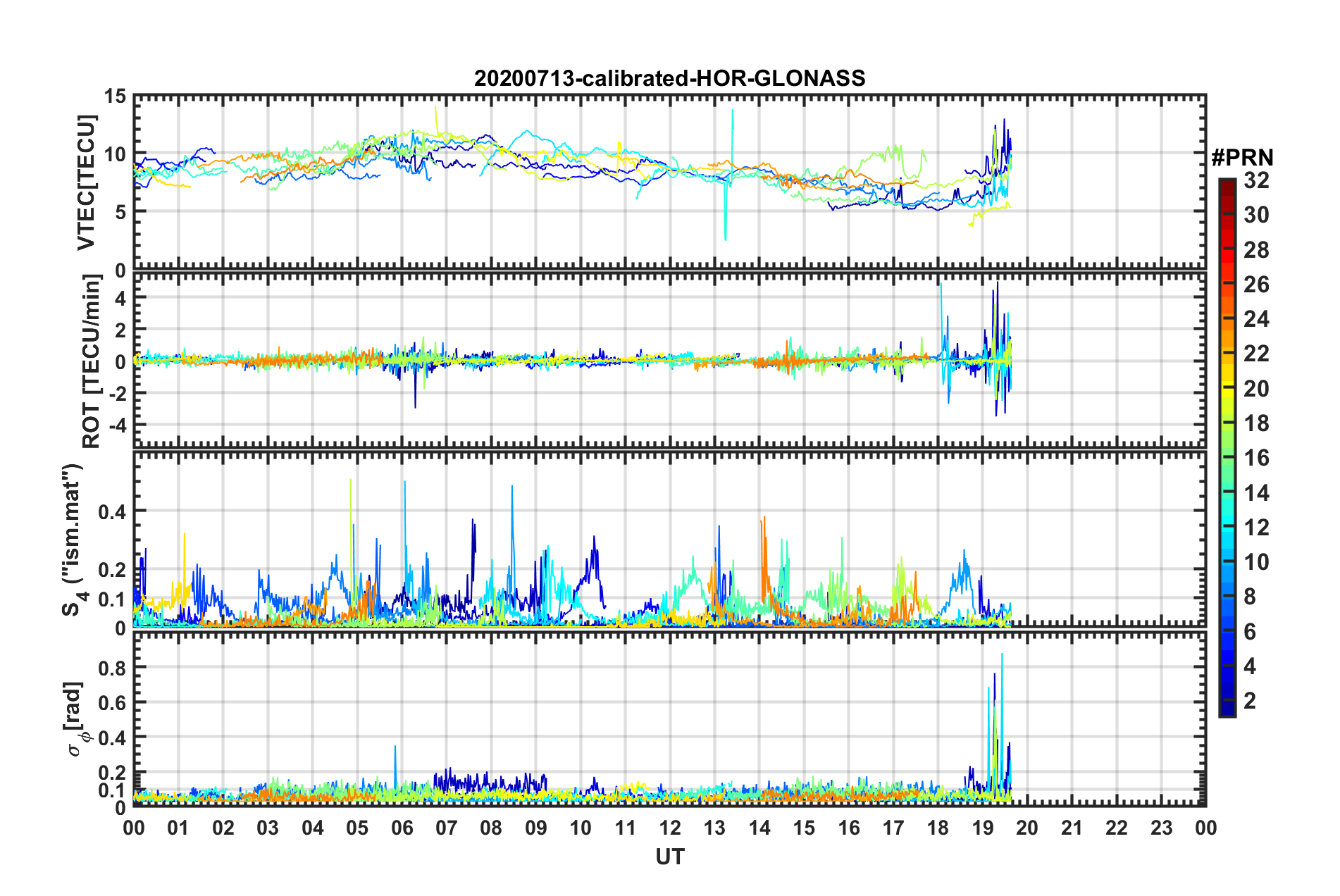Select hour label 07 on UT axis
This screenshot has height=896, width=1340.
(447, 828)
